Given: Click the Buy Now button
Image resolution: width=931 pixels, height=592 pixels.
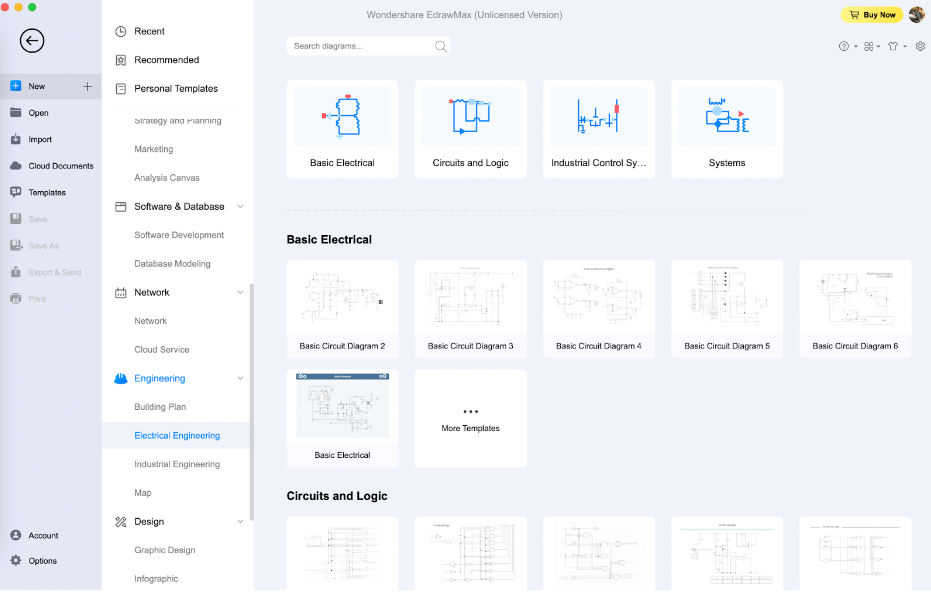Looking at the screenshot, I should coord(871,14).
